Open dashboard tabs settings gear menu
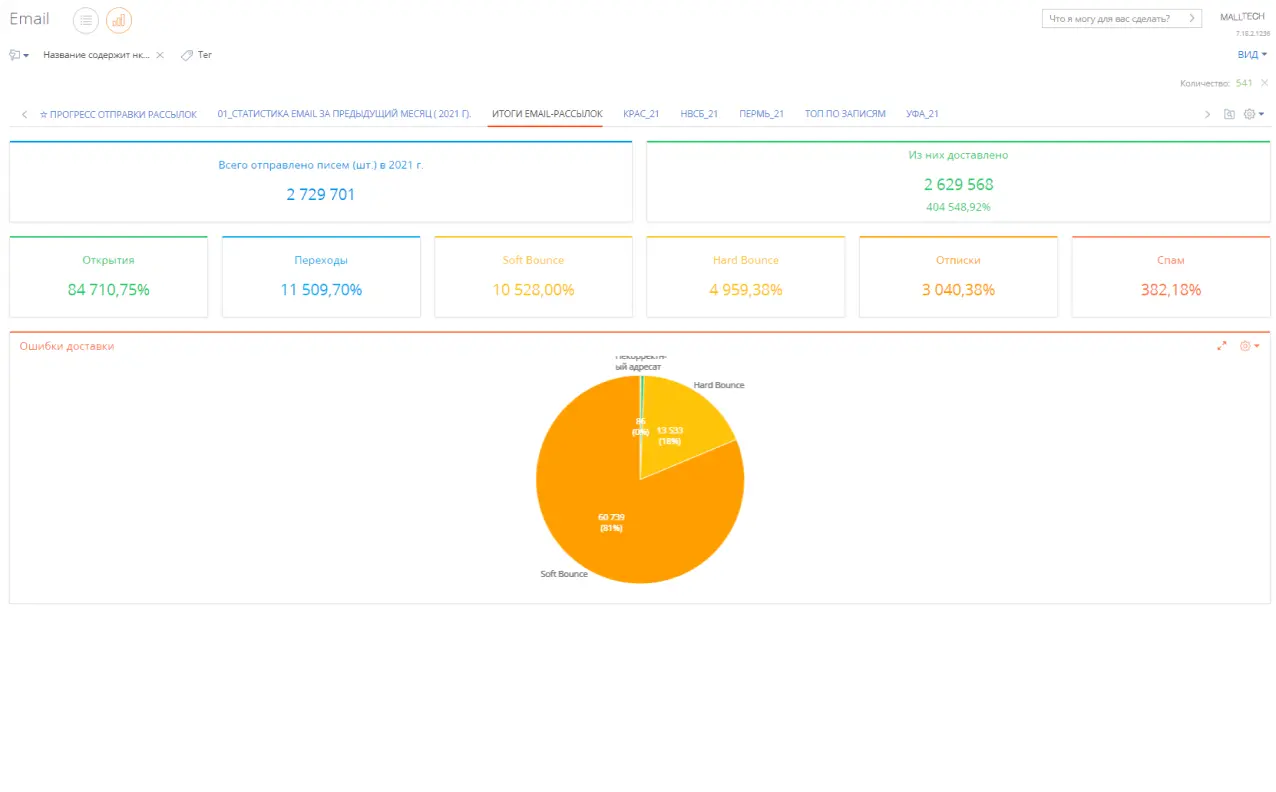Image resolution: width=1276 pixels, height=792 pixels. point(1253,115)
